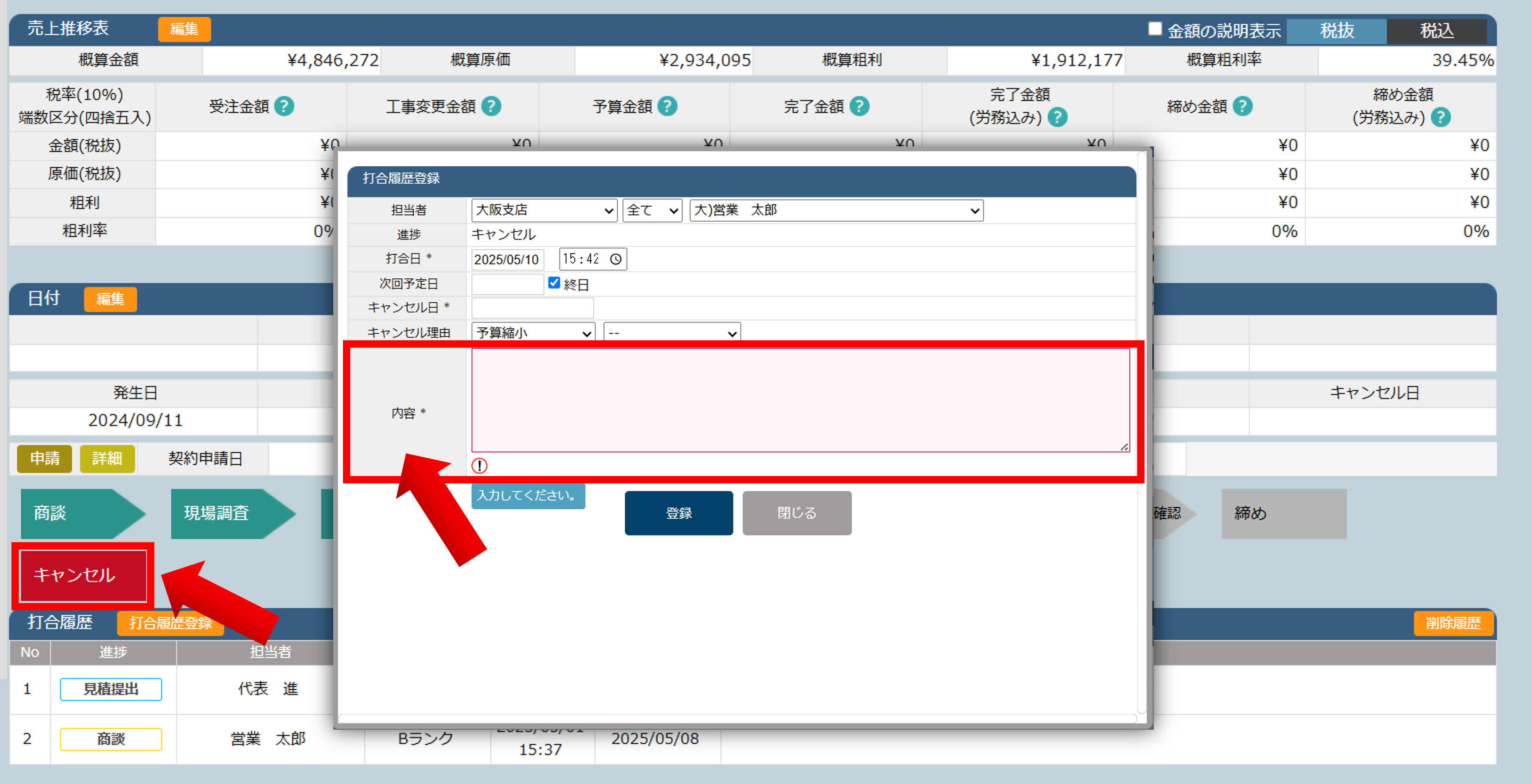Click Bランク cell in row 2
This screenshot has height=784, width=1532.
[426, 739]
